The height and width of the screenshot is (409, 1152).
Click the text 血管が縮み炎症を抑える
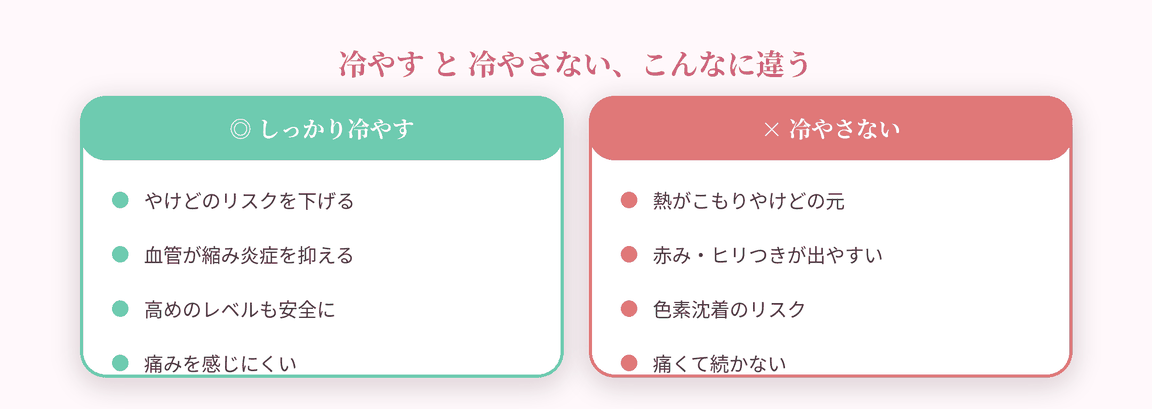point(249,255)
